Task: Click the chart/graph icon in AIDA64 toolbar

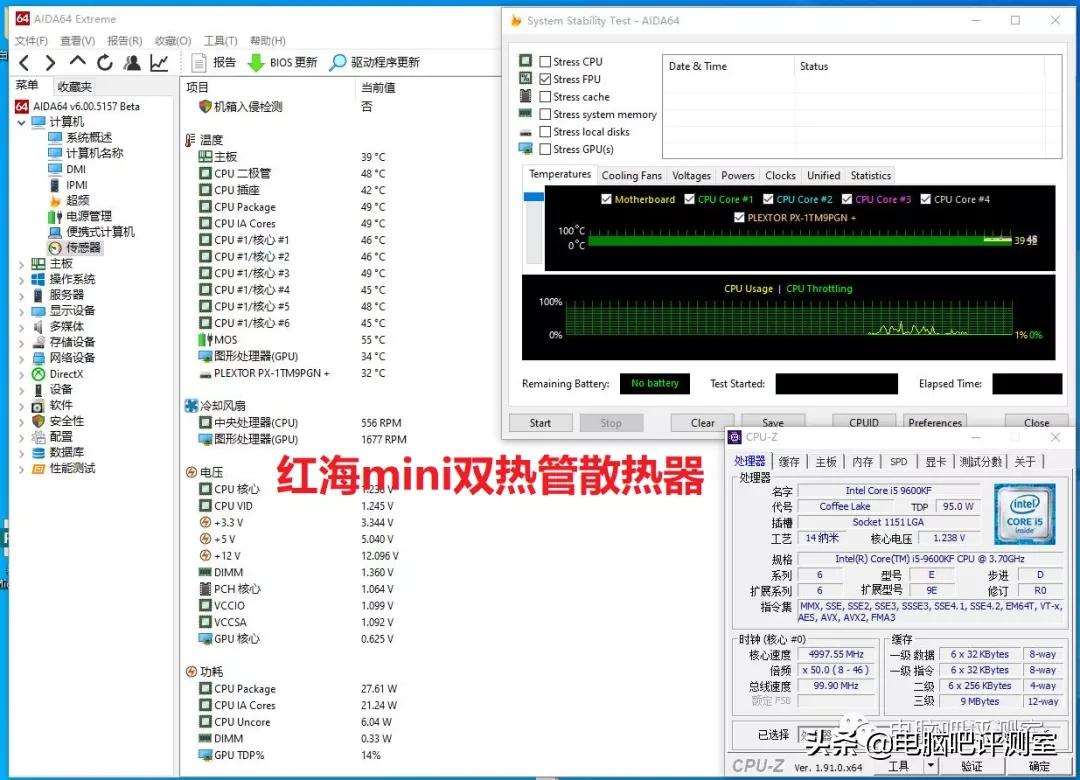Action: 160,62
